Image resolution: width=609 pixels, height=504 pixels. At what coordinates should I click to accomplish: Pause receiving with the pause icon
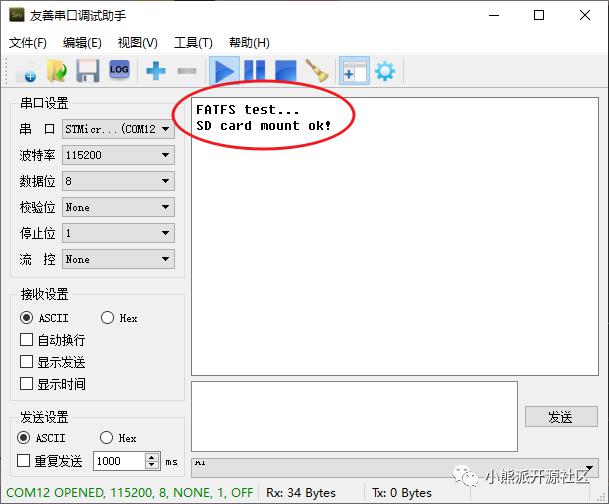point(255,71)
